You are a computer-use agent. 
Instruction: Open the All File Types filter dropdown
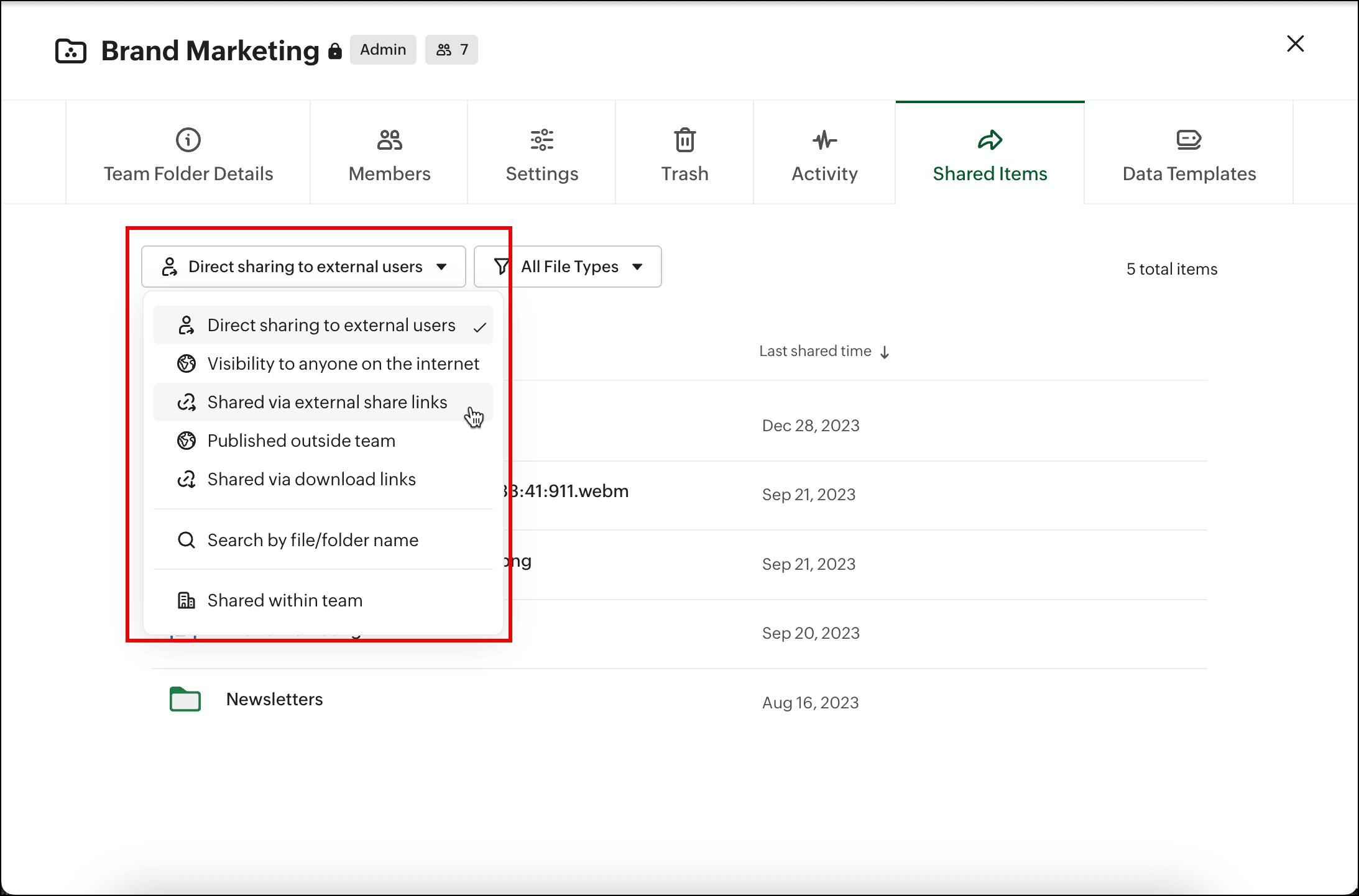(568, 267)
